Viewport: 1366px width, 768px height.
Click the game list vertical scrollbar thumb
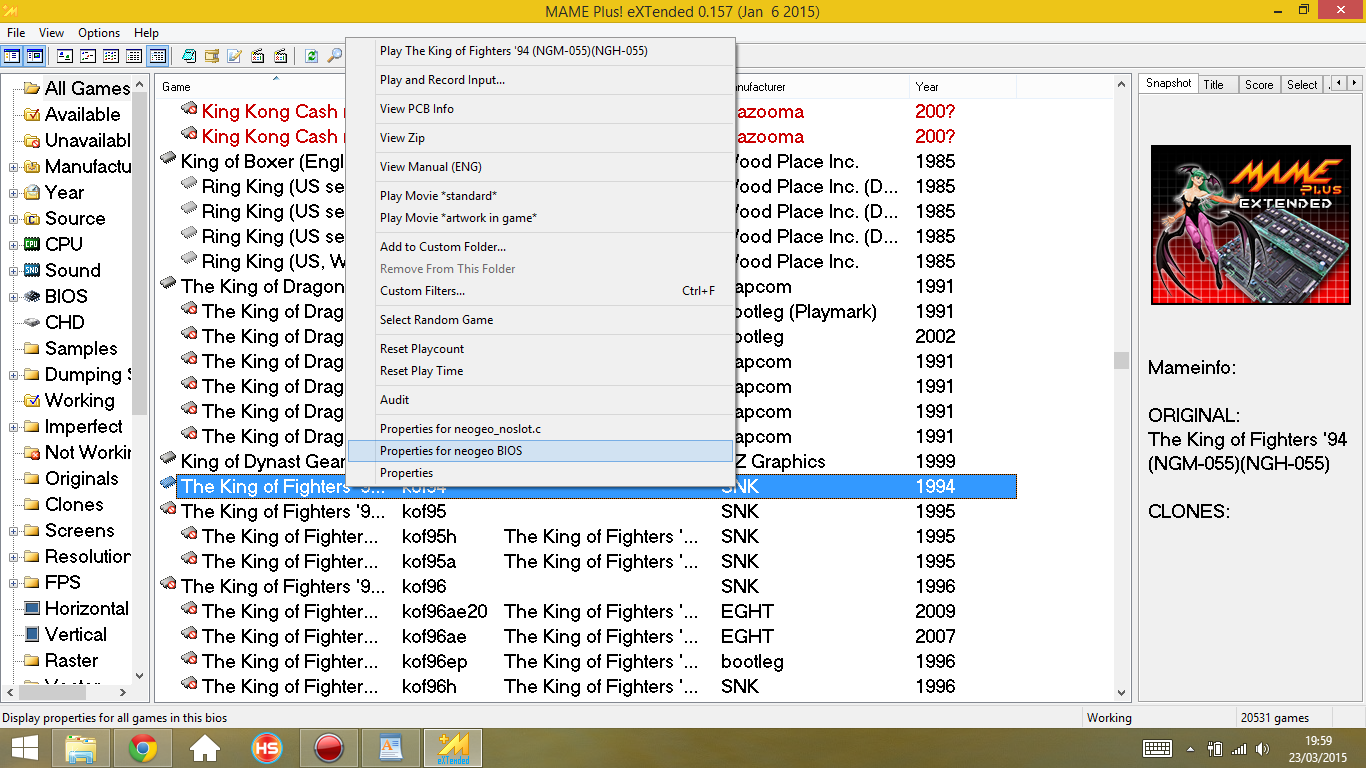[x=1122, y=360]
